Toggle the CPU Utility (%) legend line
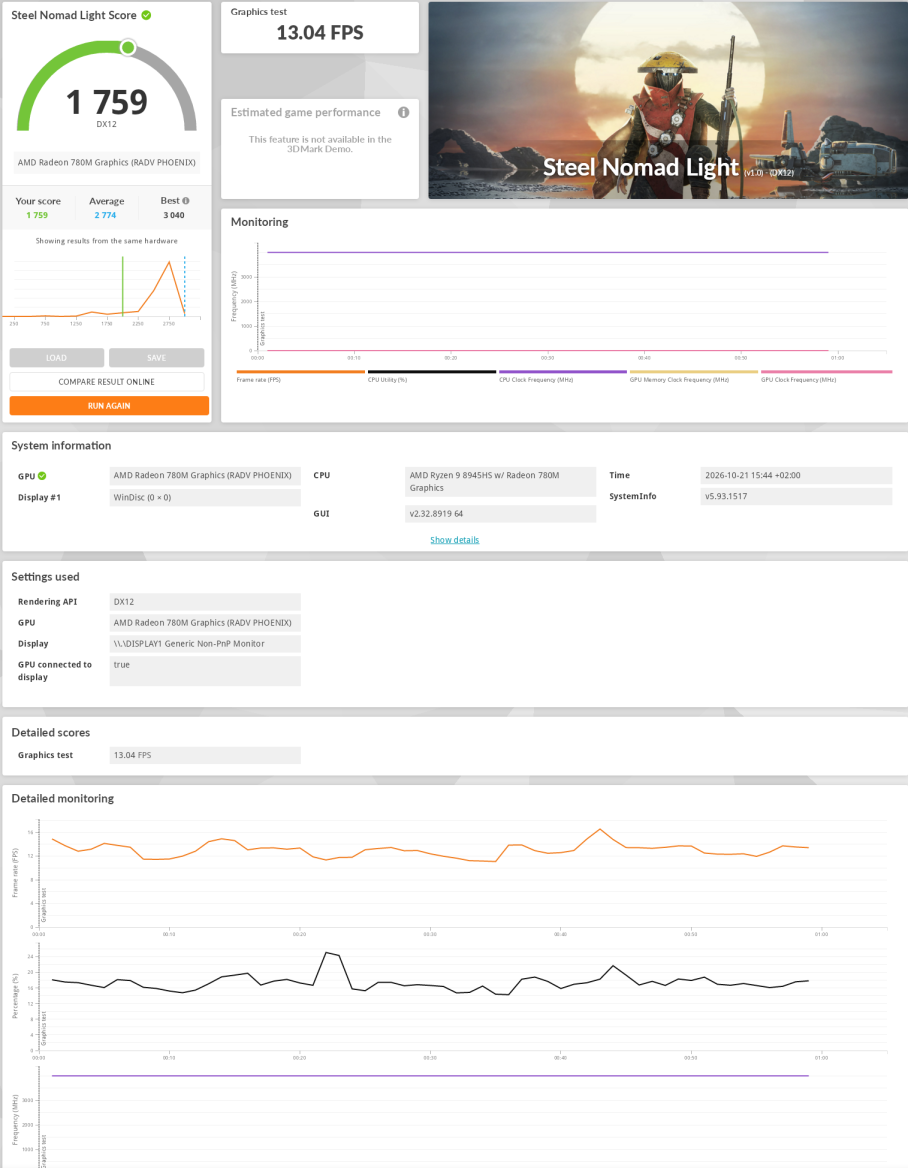908x1168 pixels. tap(431, 375)
